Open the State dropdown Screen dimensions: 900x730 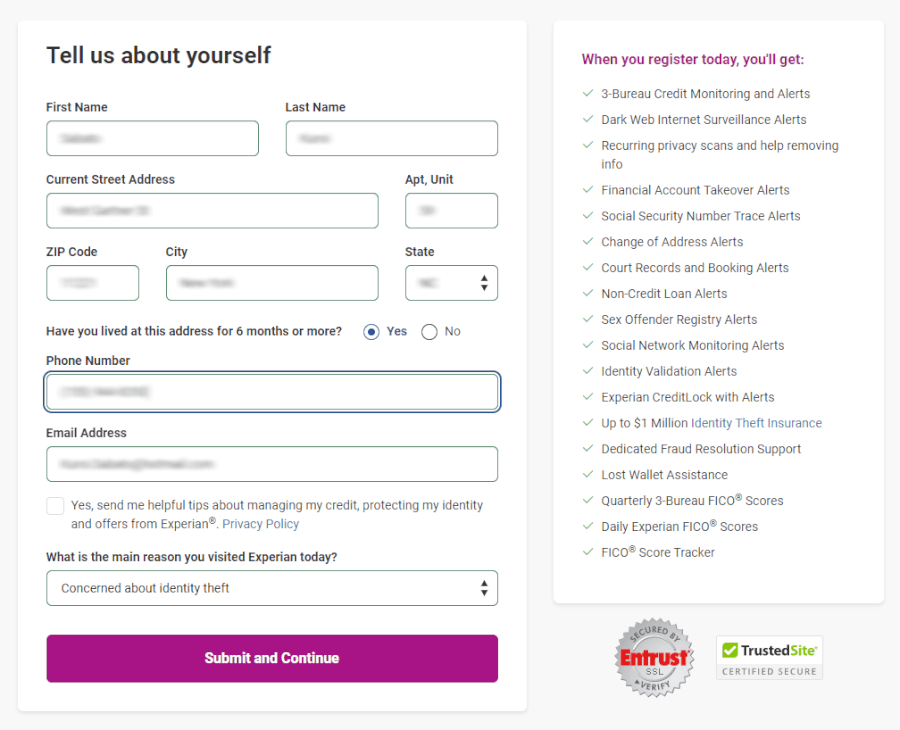point(451,283)
